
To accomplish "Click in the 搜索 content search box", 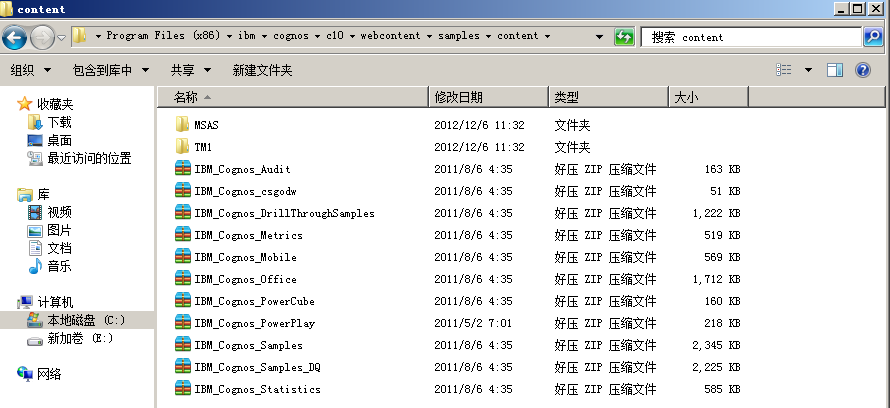I will click(x=750, y=37).
